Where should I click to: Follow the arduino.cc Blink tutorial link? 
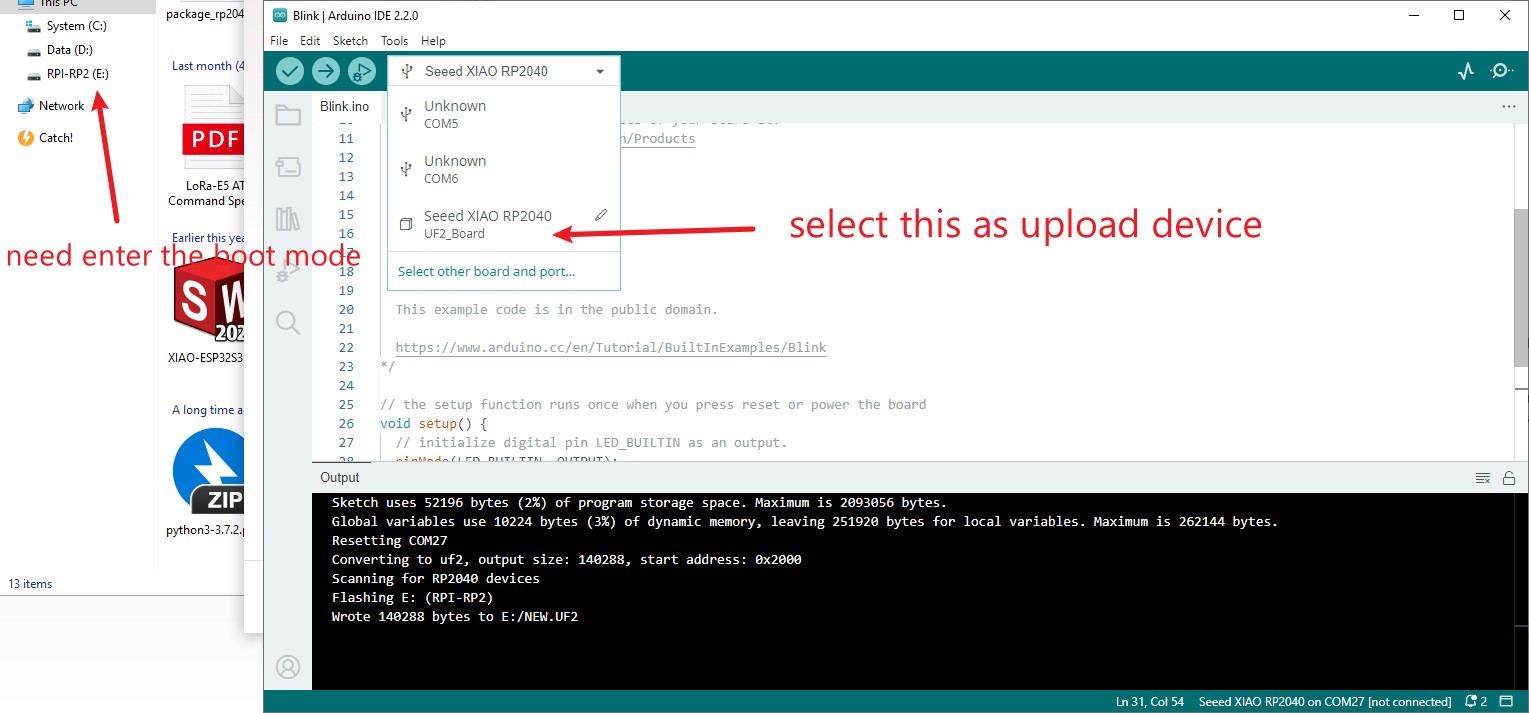[x=611, y=348]
